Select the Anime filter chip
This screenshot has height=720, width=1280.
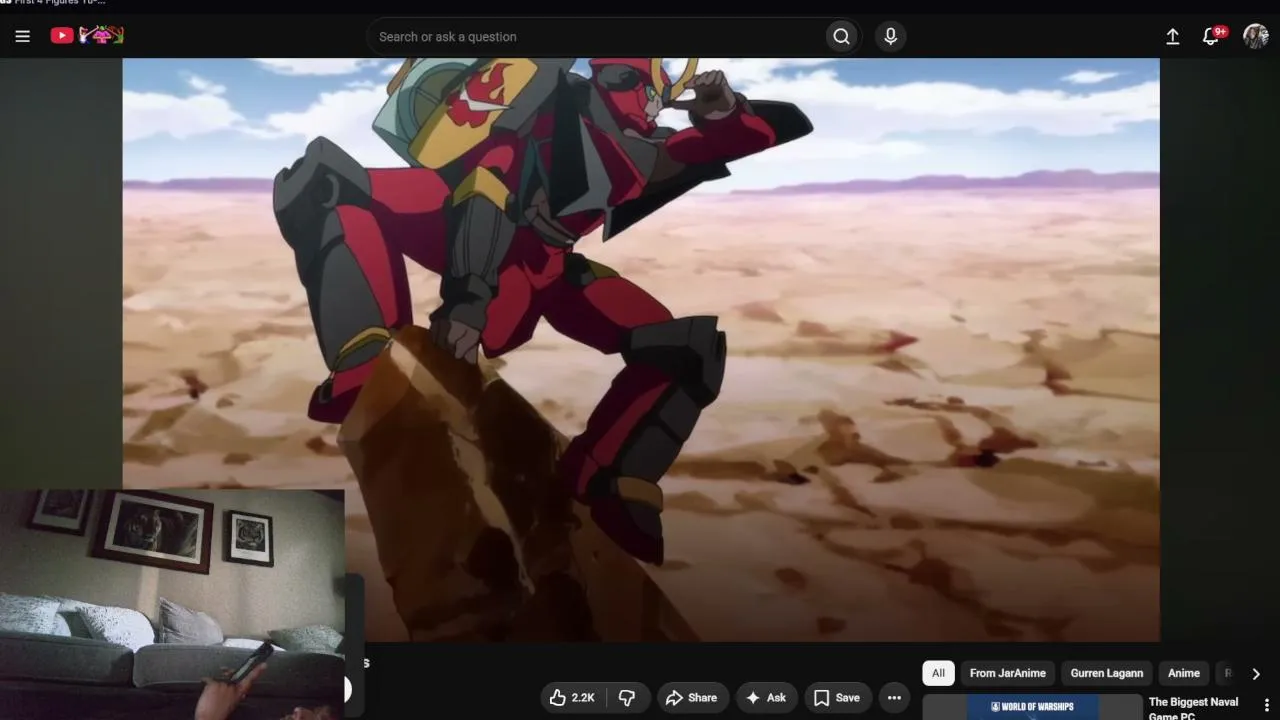1184,673
